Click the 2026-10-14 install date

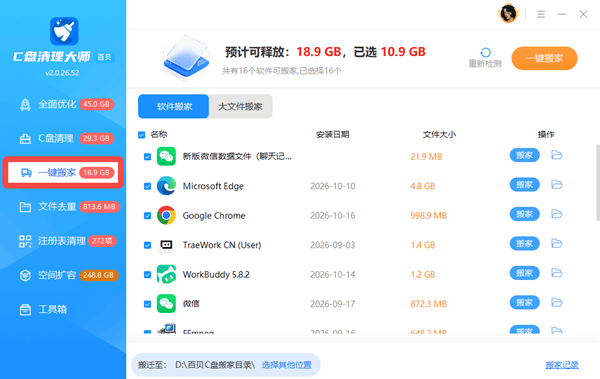(x=333, y=274)
